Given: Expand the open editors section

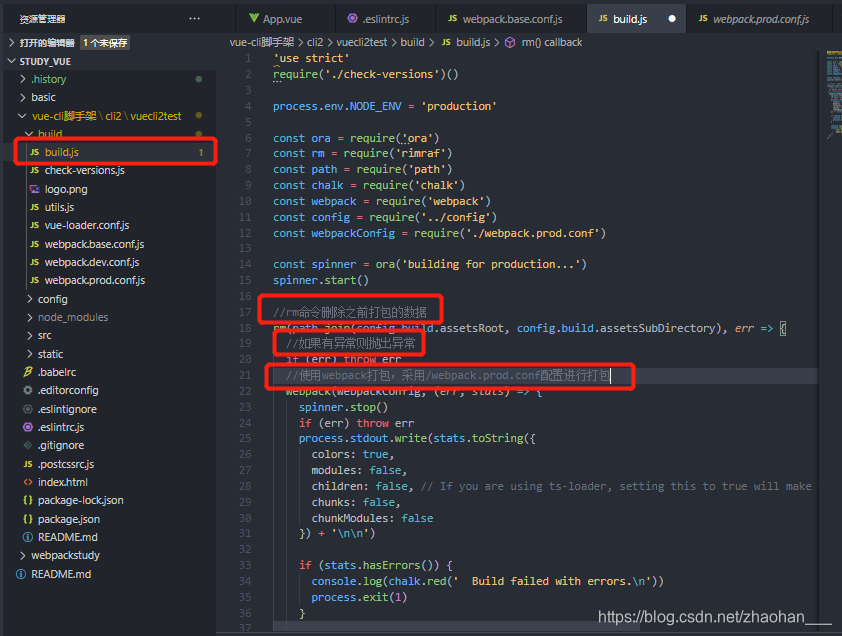Looking at the screenshot, I should point(12,42).
